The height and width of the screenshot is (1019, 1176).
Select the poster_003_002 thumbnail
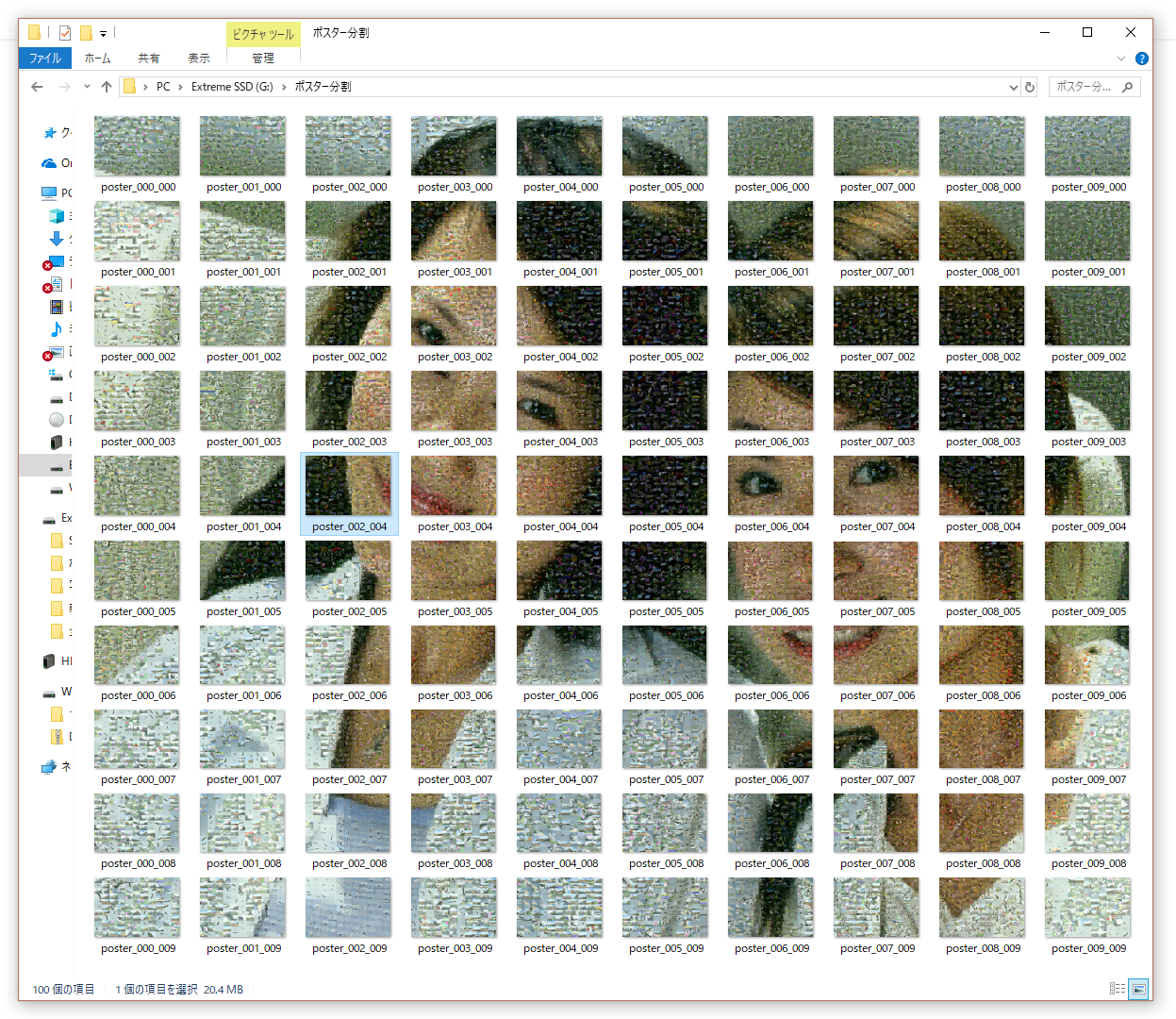(x=454, y=316)
